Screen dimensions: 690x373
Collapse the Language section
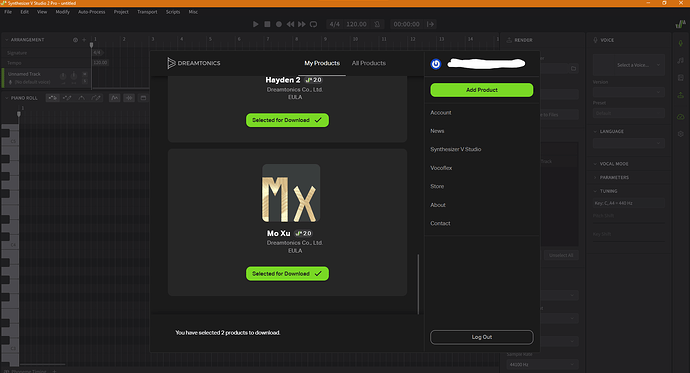point(595,132)
